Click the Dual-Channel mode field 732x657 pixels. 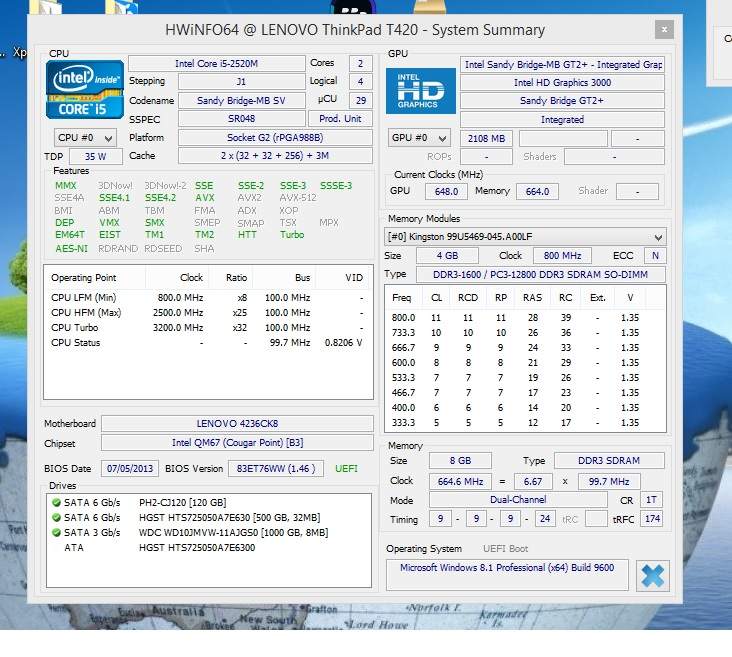coord(518,500)
